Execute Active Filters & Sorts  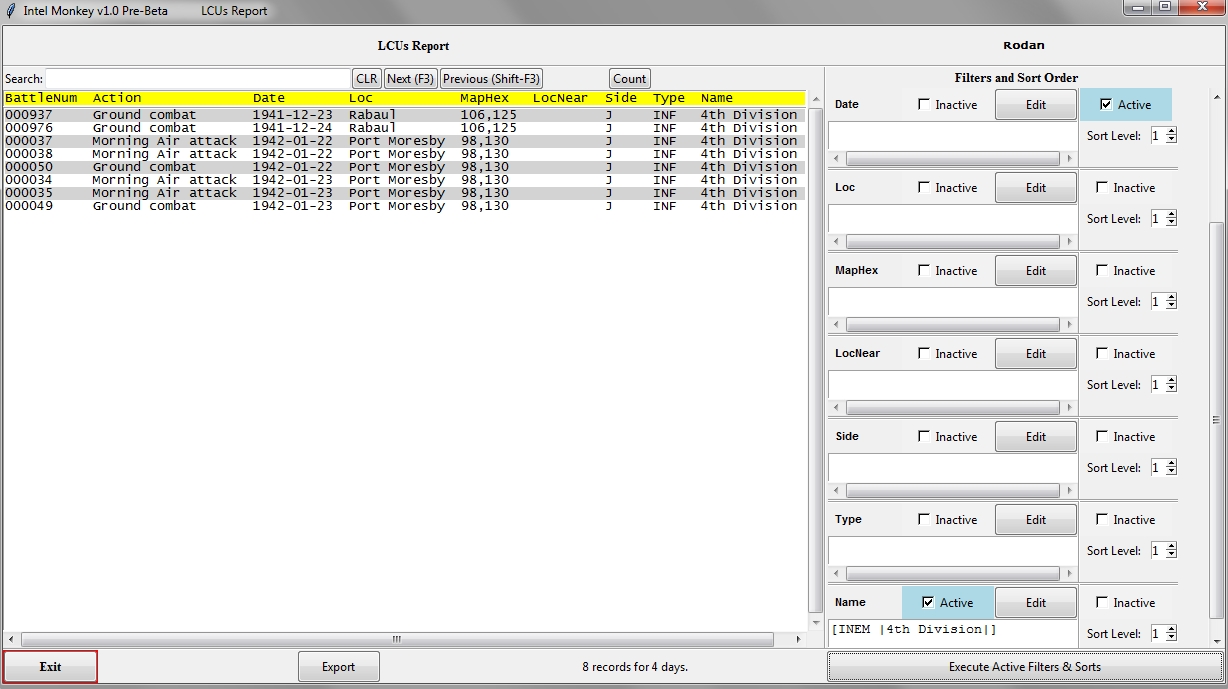click(x=1025, y=666)
